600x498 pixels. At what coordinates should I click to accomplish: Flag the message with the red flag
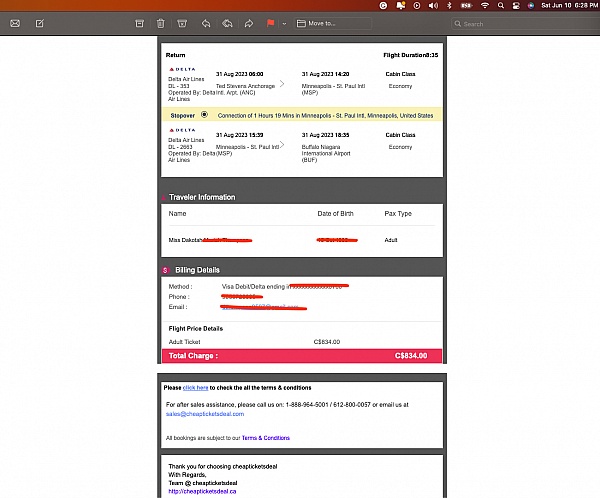[271, 24]
